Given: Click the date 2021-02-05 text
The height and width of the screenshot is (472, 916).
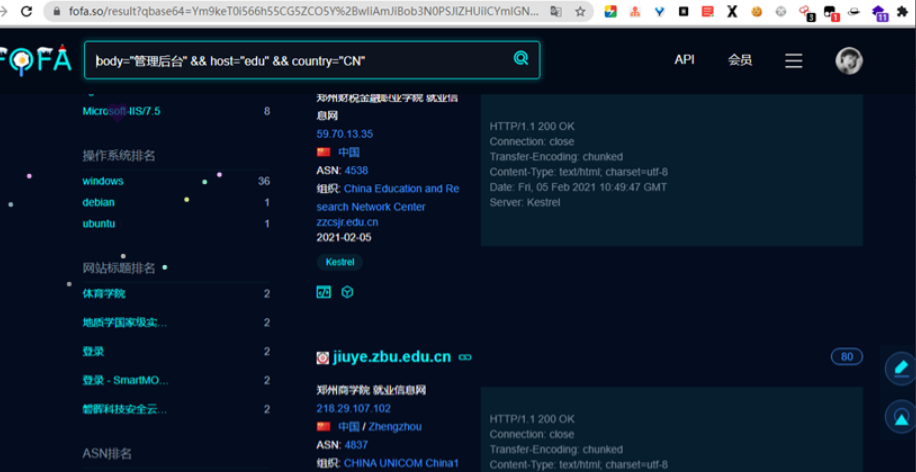Looking at the screenshot, I should pos(344,238).
